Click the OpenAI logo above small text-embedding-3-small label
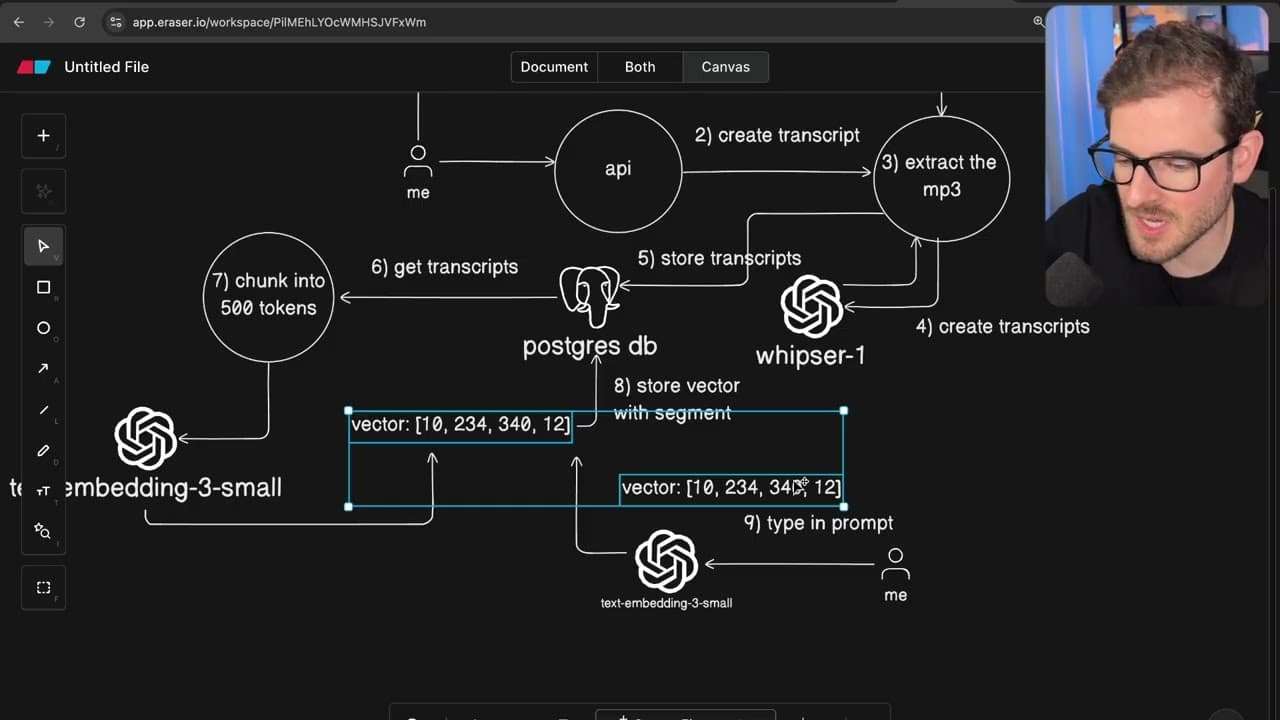The image size is (1280, 720). [x=666, y=561]
